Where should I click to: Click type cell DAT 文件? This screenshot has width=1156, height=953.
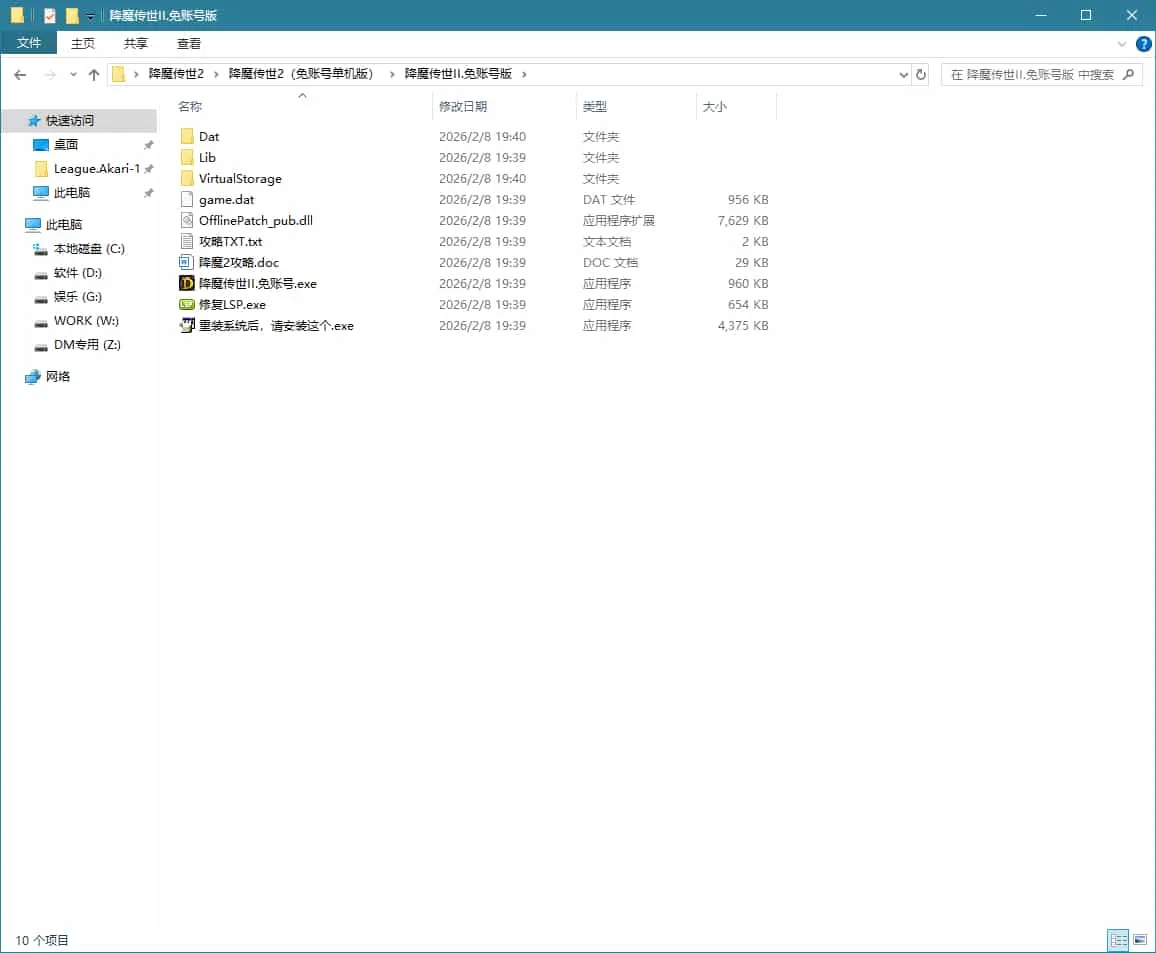coord(609,200)
